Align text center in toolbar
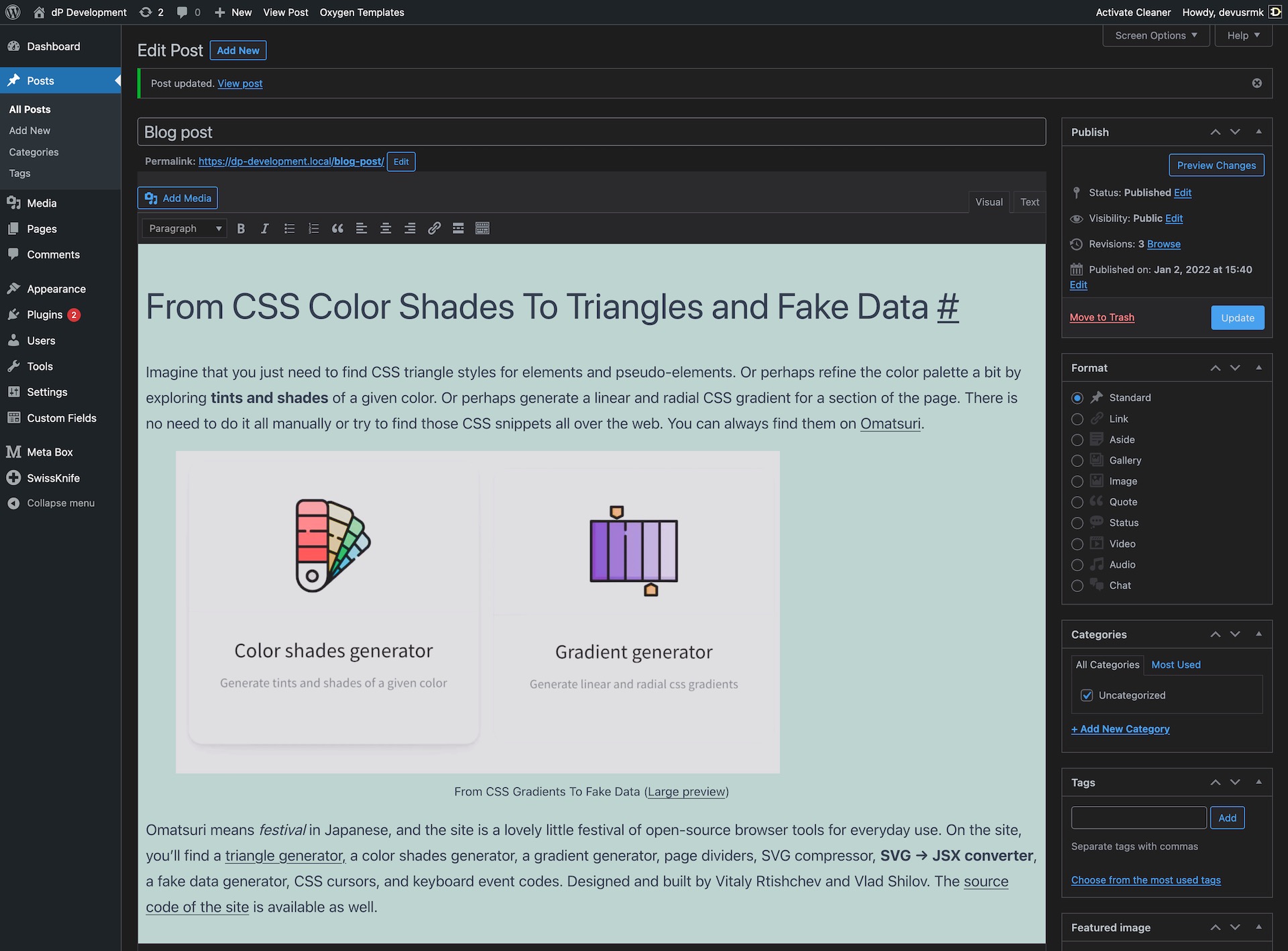The width and height of the screenshot is (1288, 951). [386, 229]
